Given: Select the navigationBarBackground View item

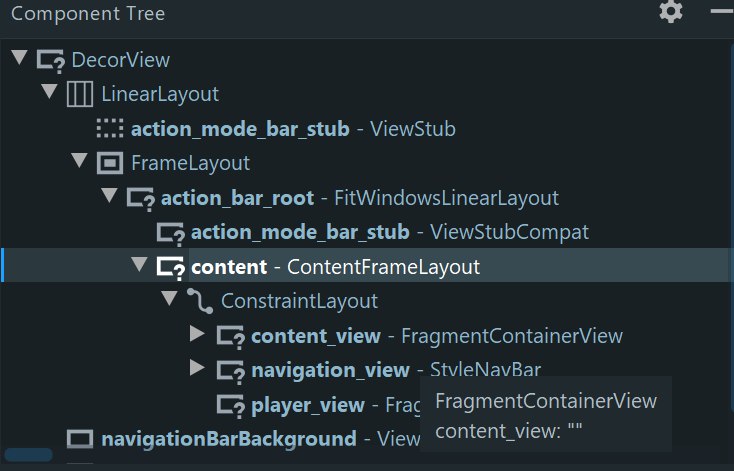Looking at the screenshot, I should tap(228, 438).
